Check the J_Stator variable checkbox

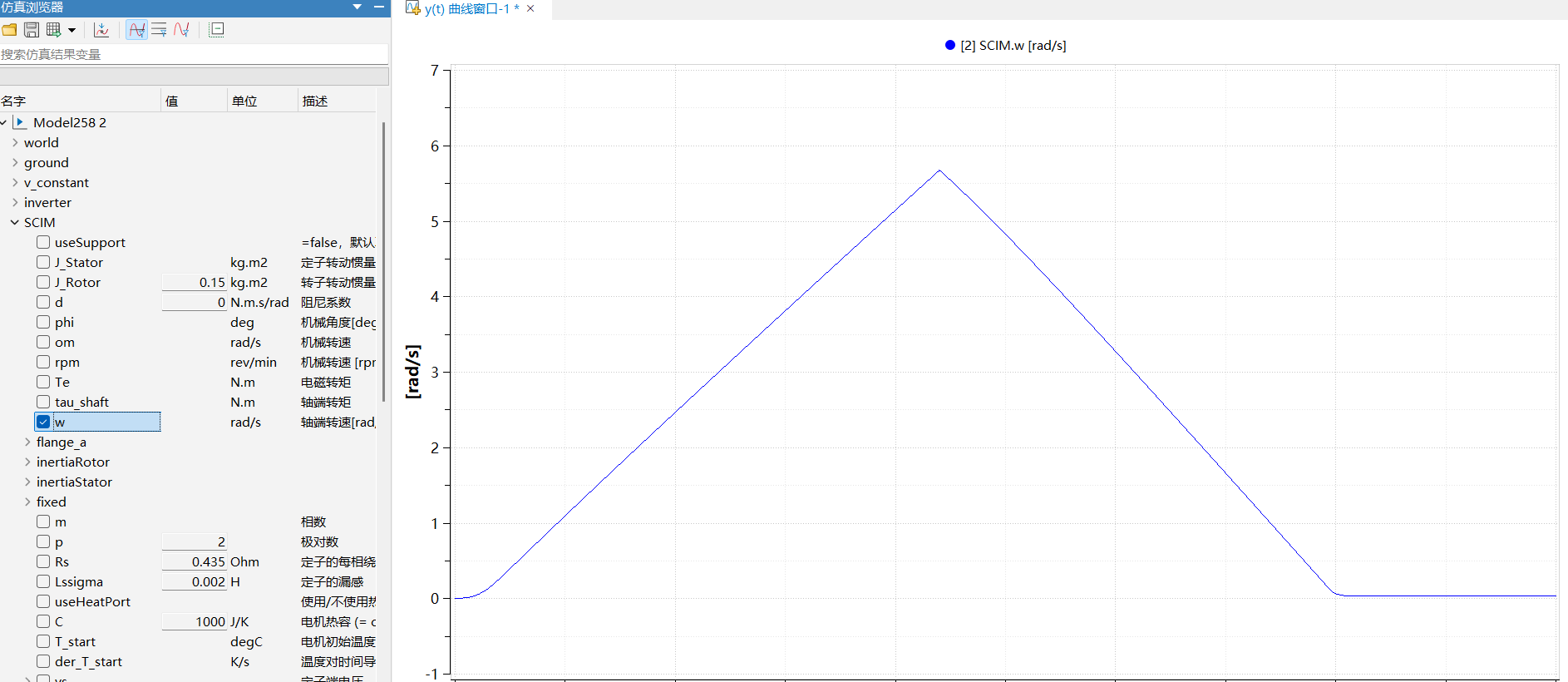[43, 262]
